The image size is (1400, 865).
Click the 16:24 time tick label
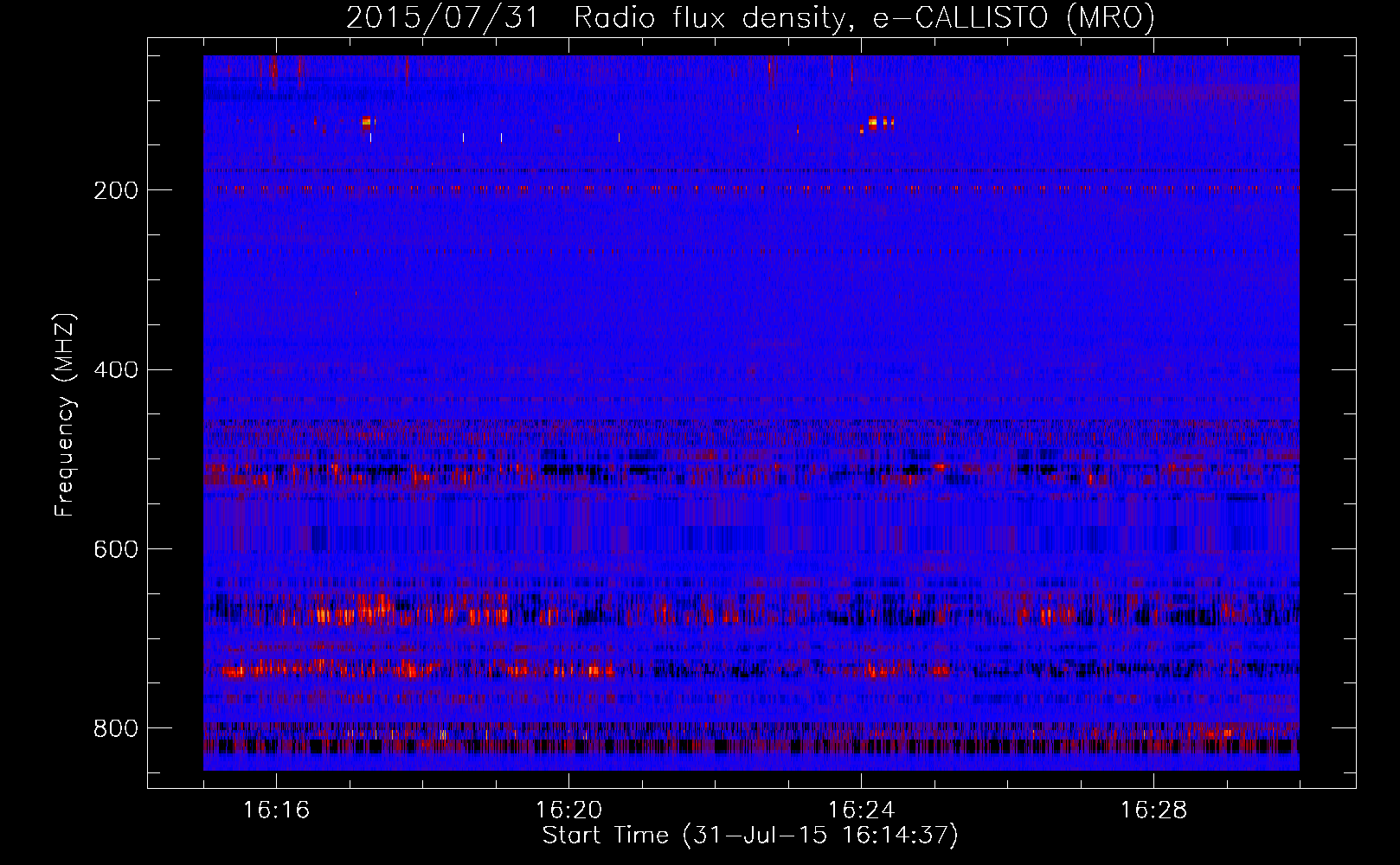tap(861, 811)
